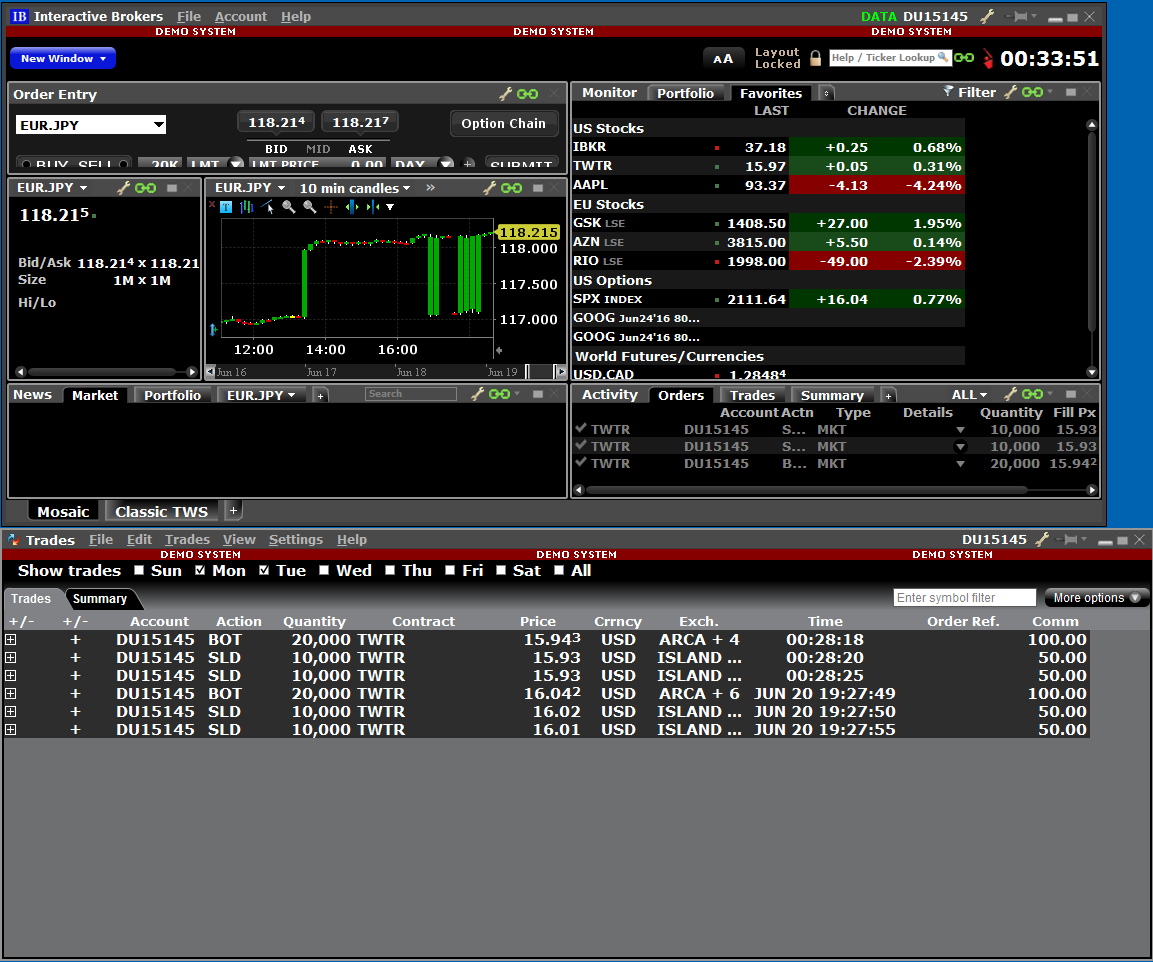This screenshot has width=1153, height=962.
Task: Switch to the Classic TWS tab
Action: coord(161,511)
